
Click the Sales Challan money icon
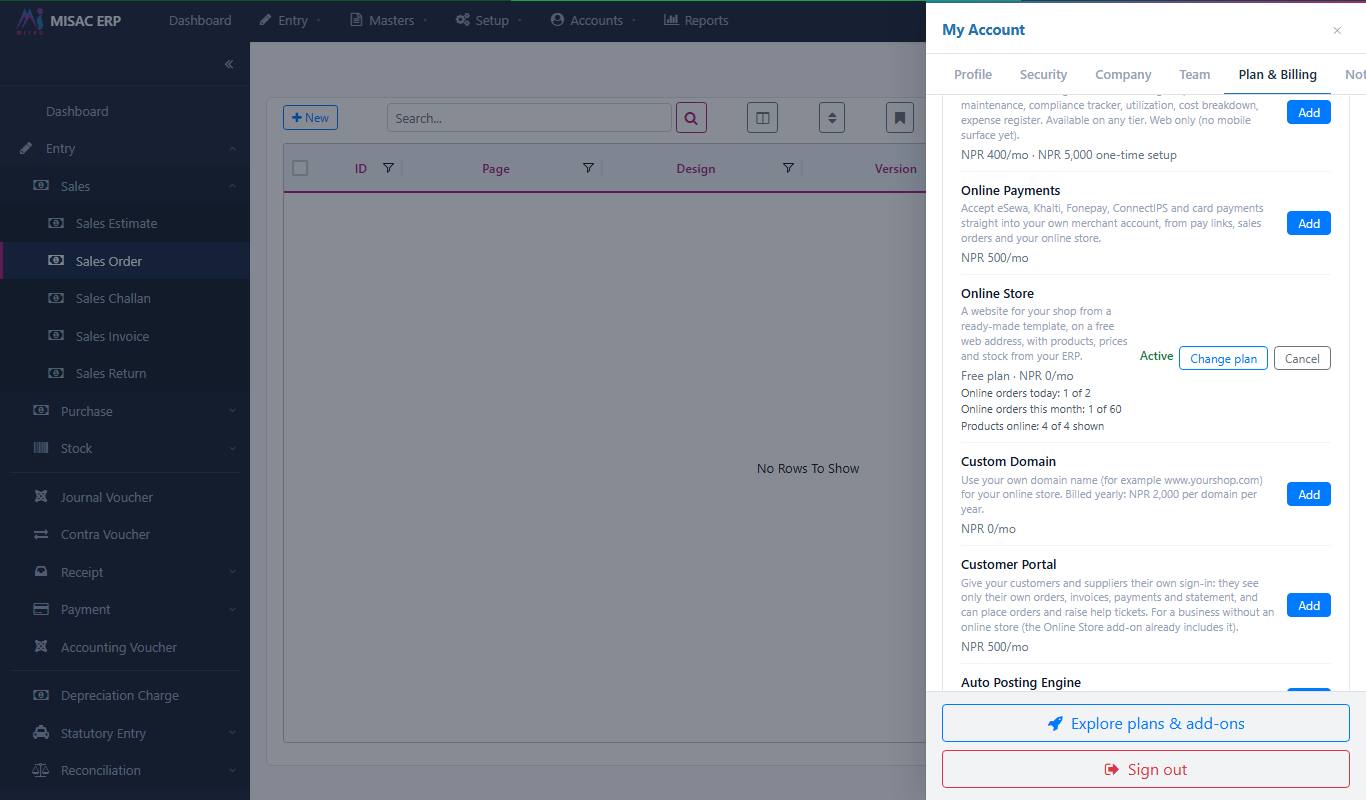[56, 298]
